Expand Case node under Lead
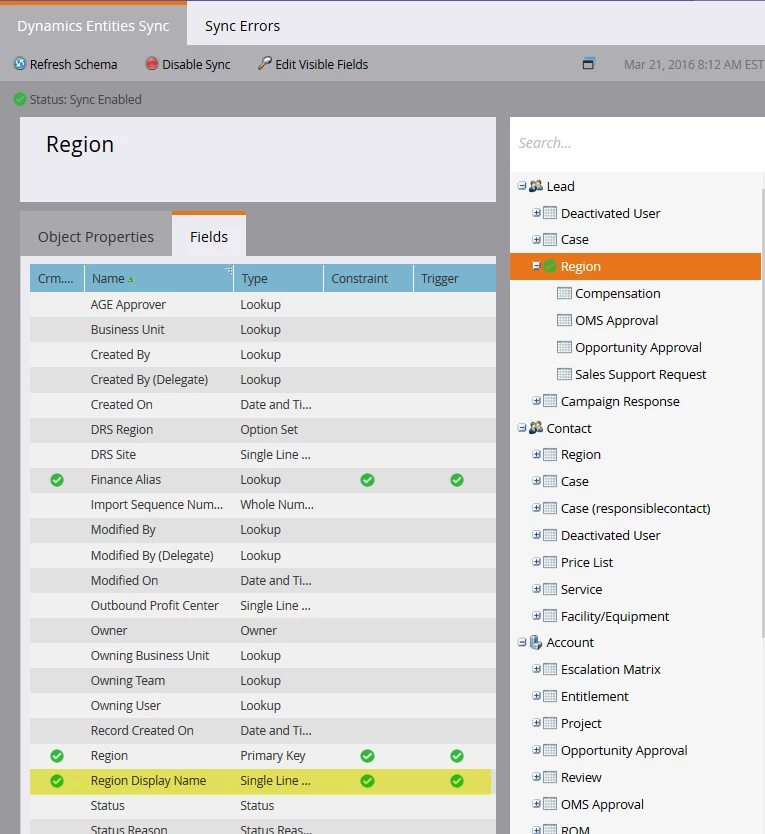Viewport: 765px width, 834px height. 536,239
